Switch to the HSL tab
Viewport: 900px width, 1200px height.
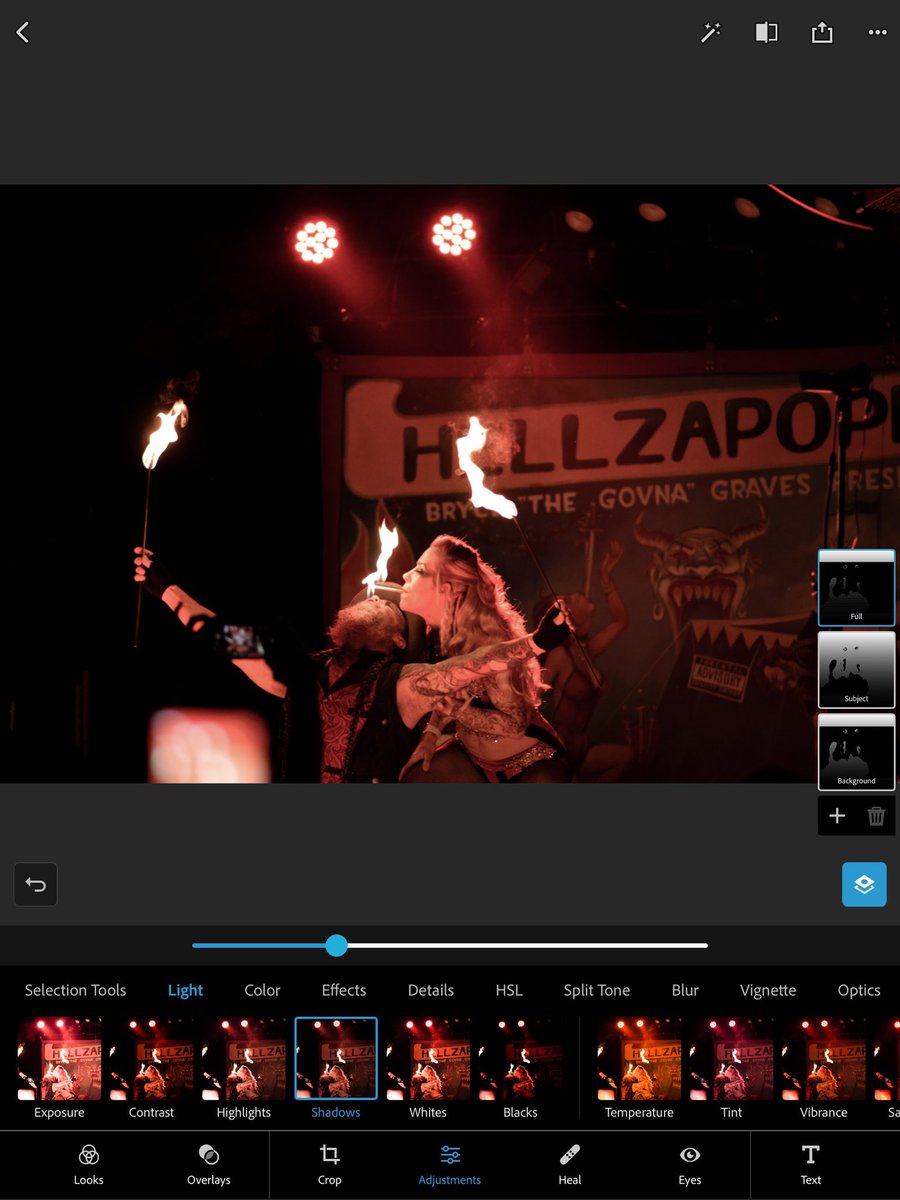tap(509, 990)
